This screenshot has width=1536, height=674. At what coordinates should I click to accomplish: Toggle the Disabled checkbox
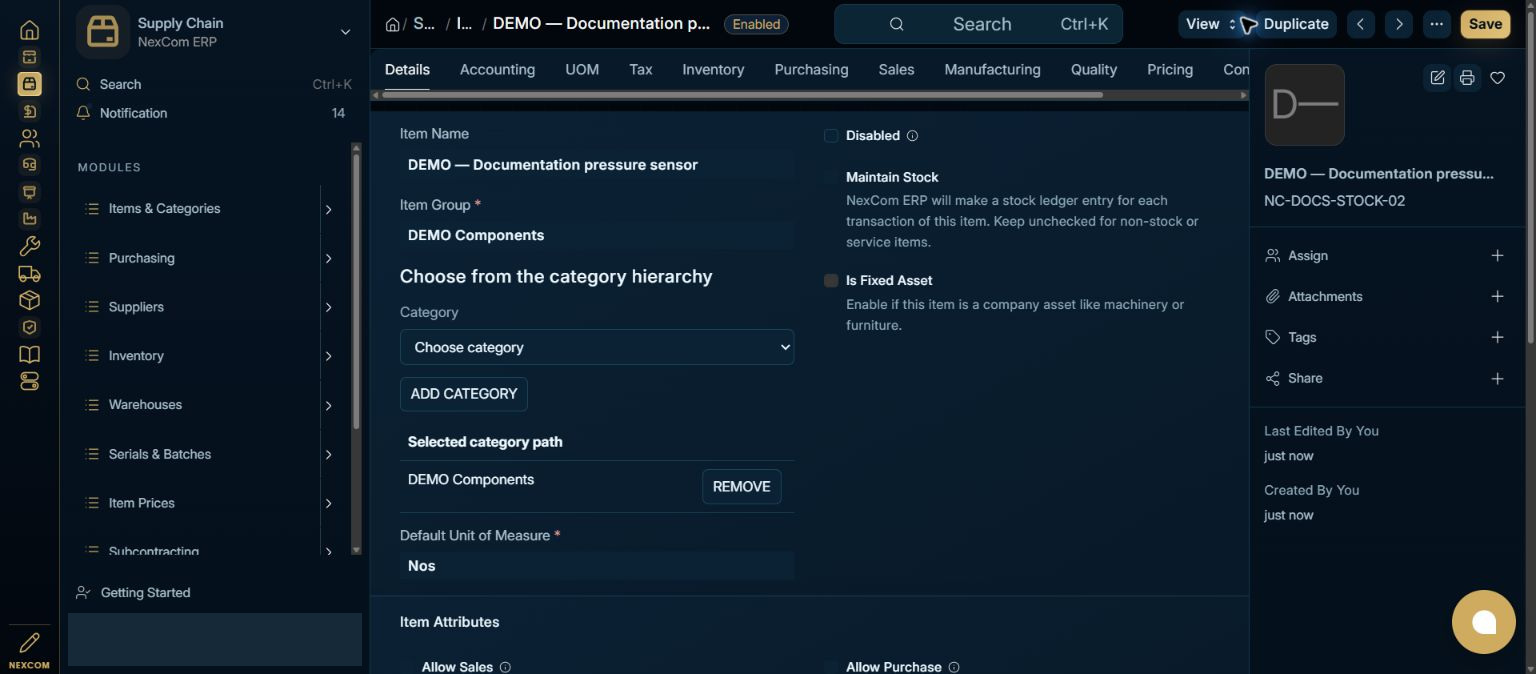pos(831,135)
